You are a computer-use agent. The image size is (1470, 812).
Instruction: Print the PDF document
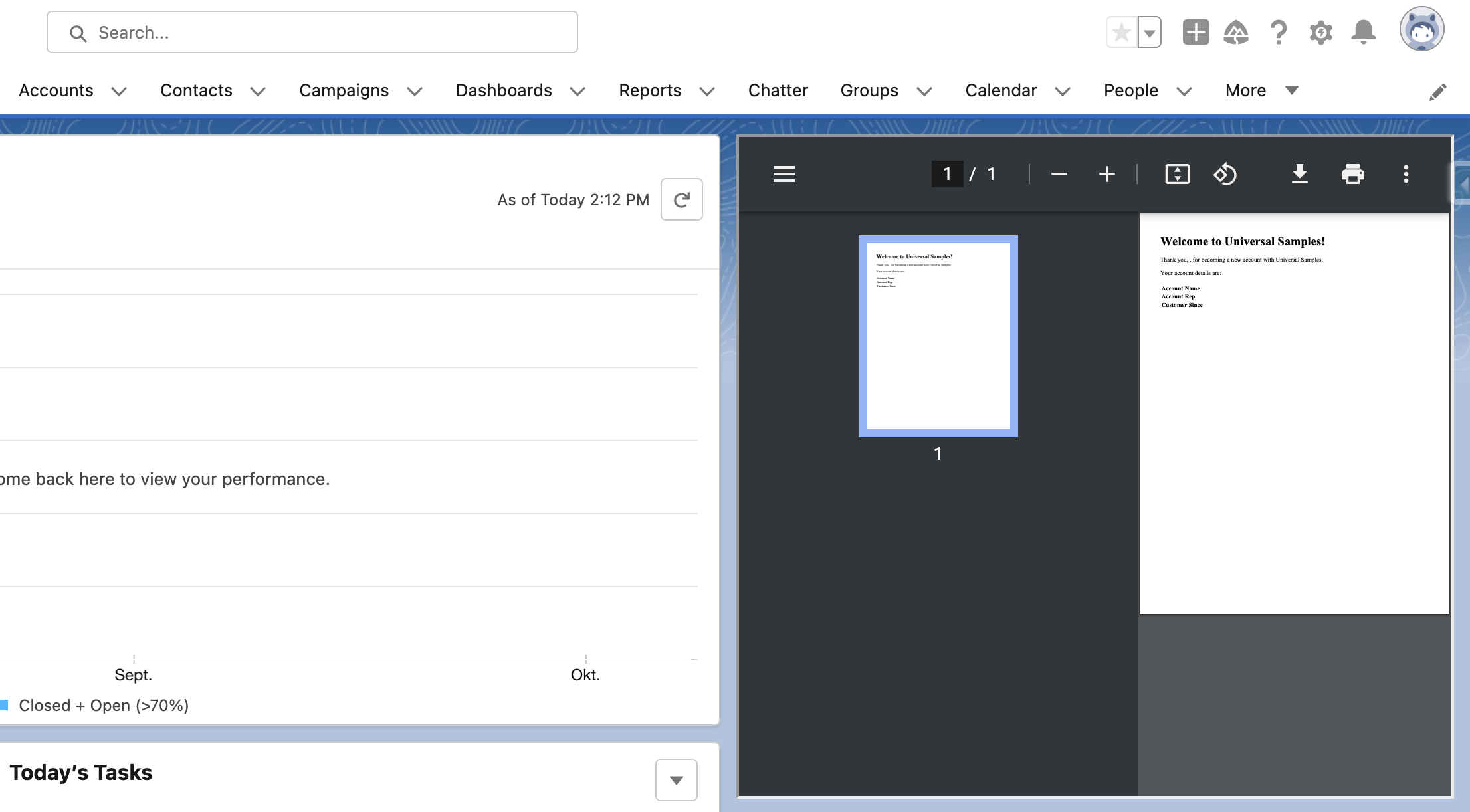[x=1352, y=174]
